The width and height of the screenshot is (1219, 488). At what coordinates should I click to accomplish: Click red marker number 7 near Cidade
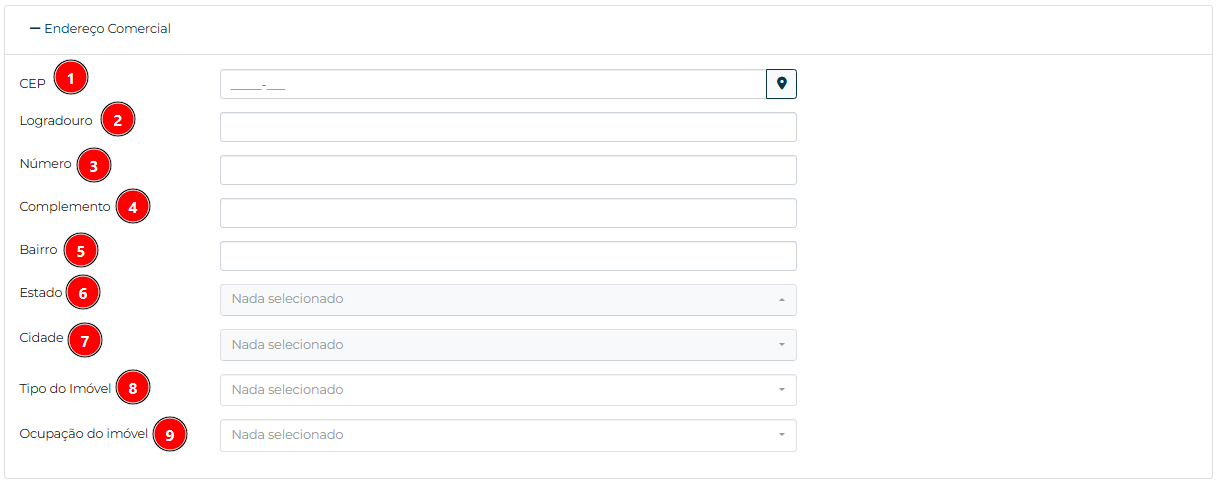[x=85, y=340]
